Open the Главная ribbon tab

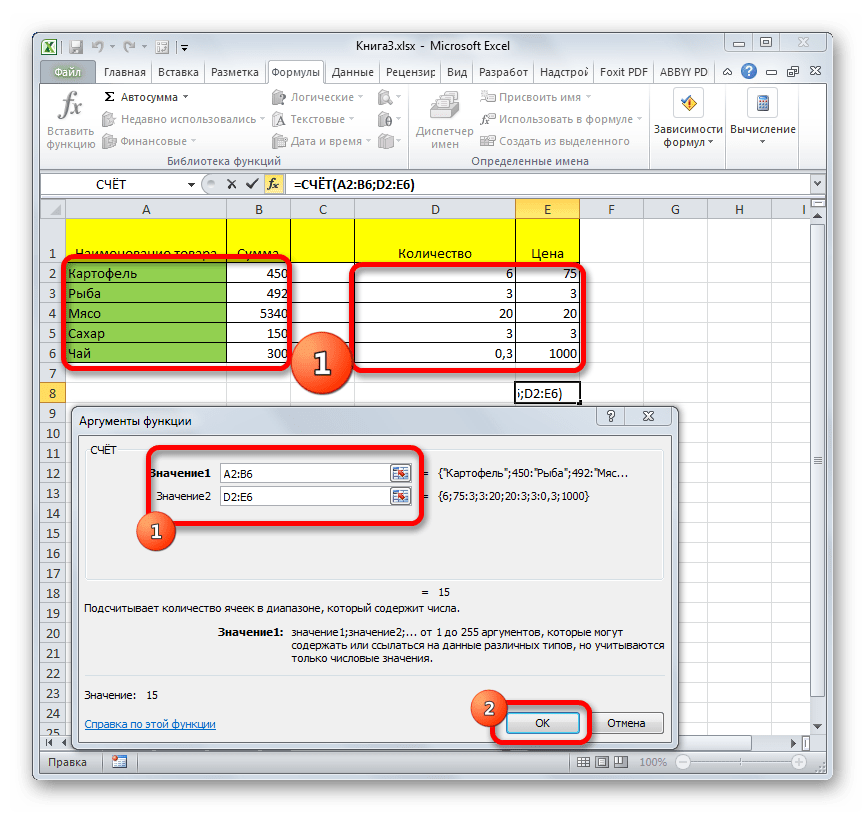[x=124, y=72]
